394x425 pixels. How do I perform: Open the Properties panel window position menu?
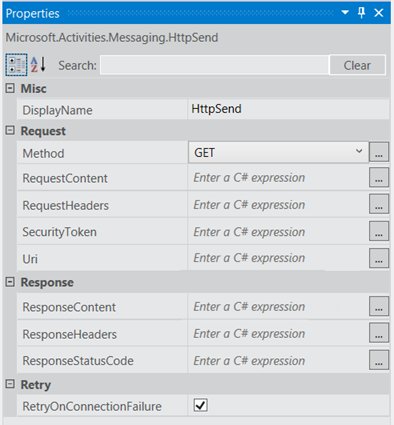[x=345, y=13]
